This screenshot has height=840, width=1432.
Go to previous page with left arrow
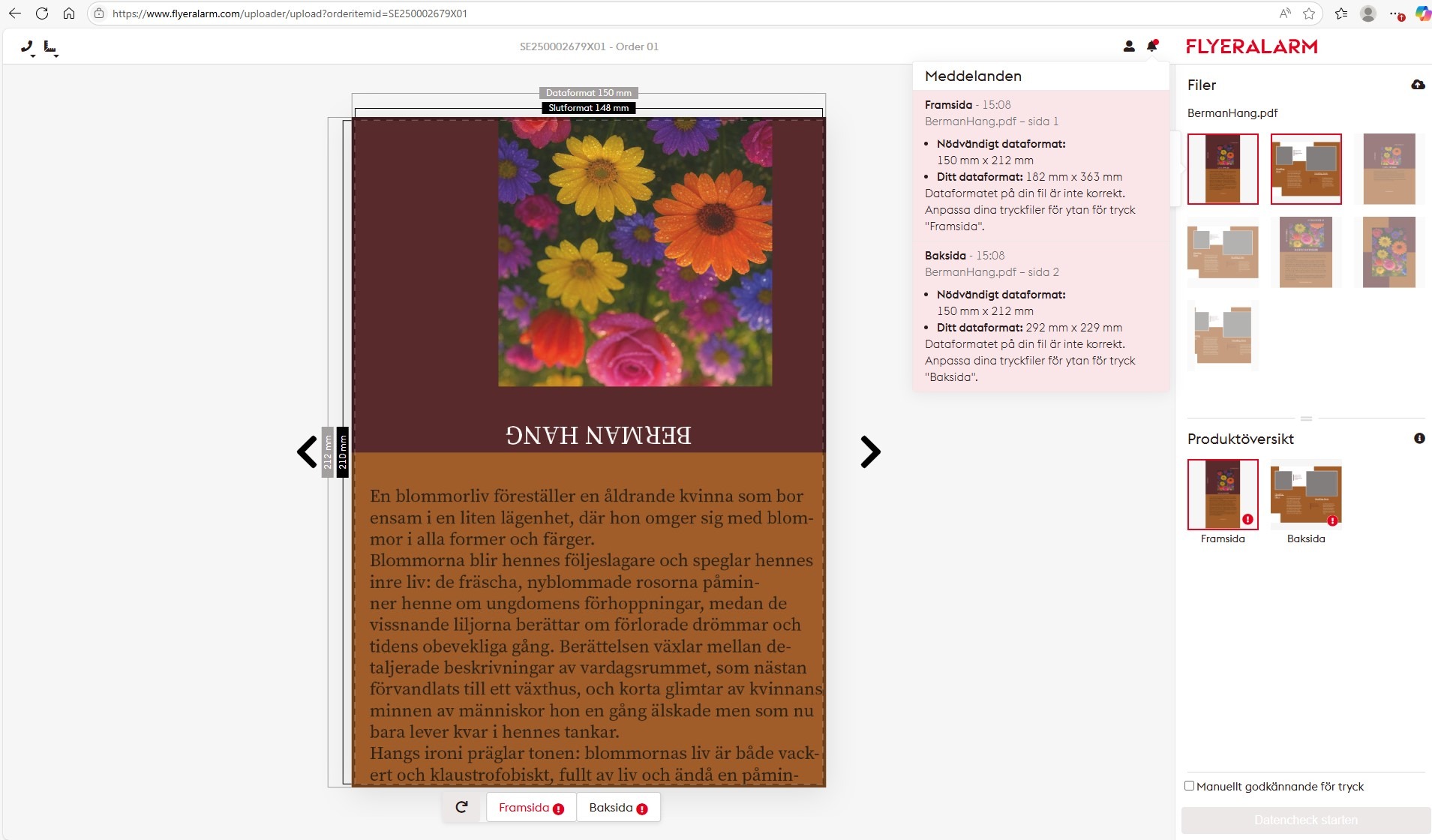(x=307, y=451)
